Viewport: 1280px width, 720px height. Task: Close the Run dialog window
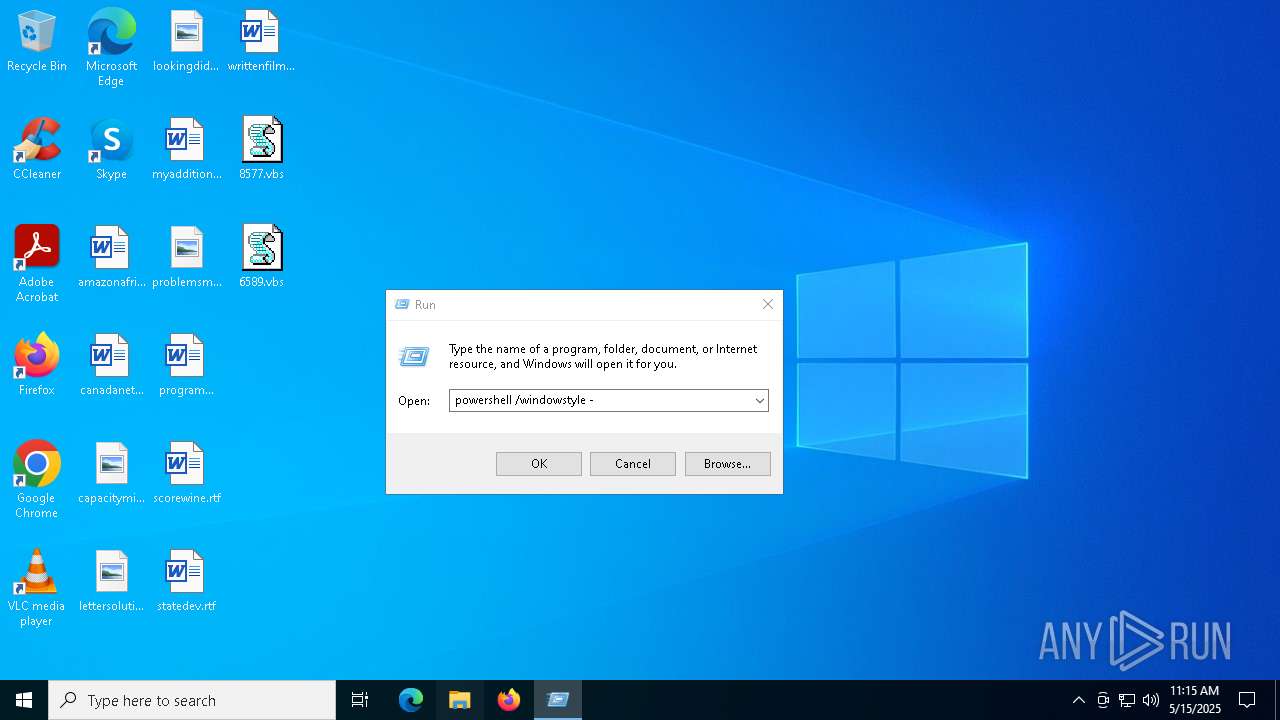click(768, 305)
